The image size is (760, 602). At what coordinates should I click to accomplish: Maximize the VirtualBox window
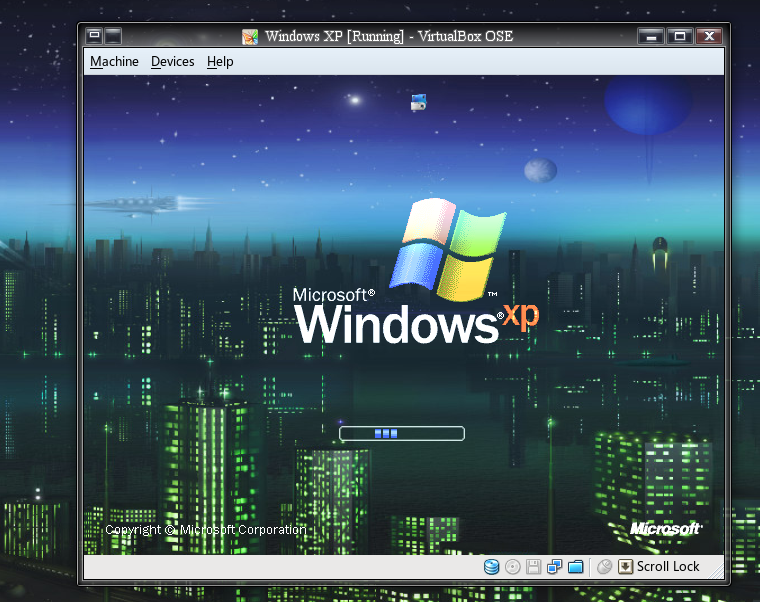680,36
